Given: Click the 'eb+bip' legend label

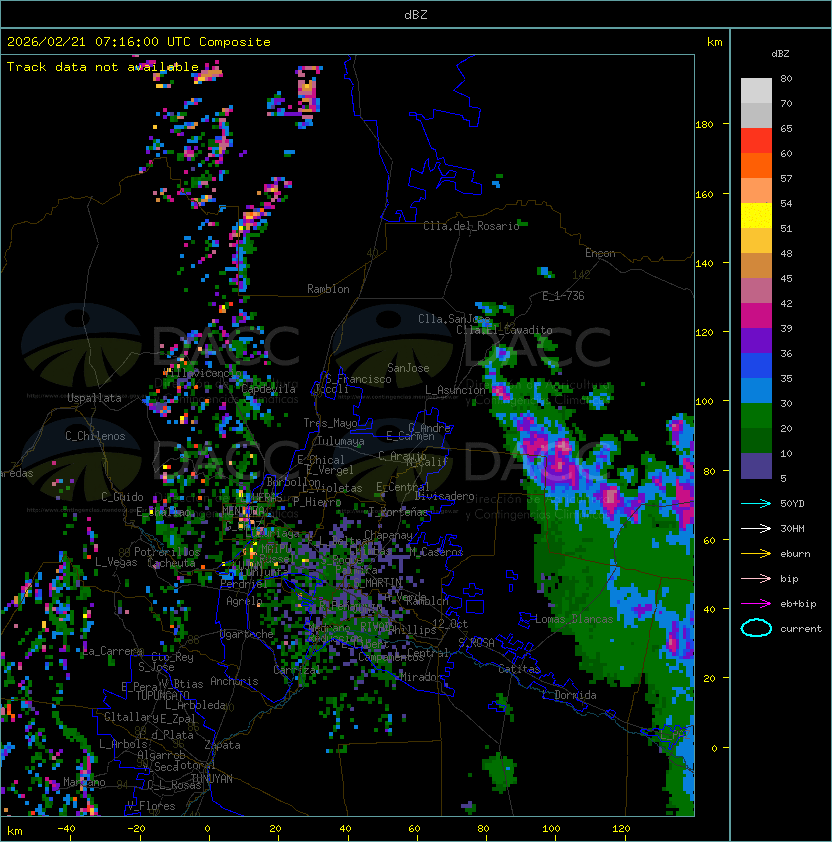Looking at the screenshot, I should coord(798,604).
